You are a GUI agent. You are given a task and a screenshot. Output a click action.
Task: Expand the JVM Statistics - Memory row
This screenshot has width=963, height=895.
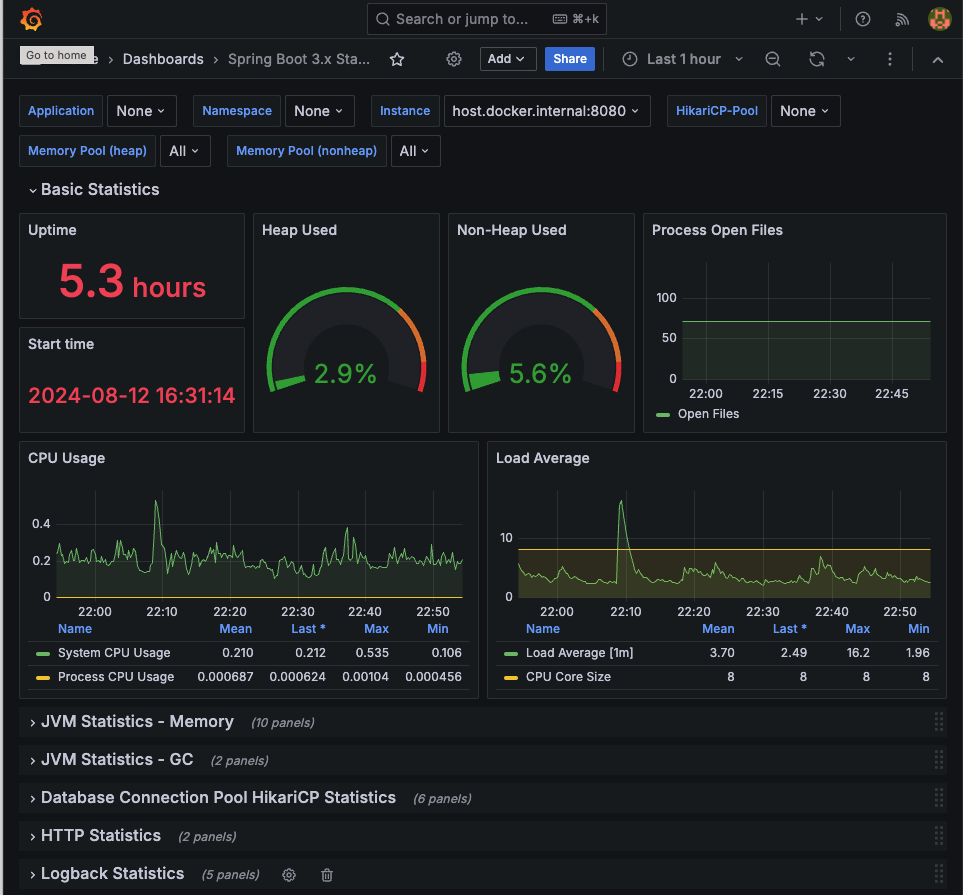[x=137, y=722]
